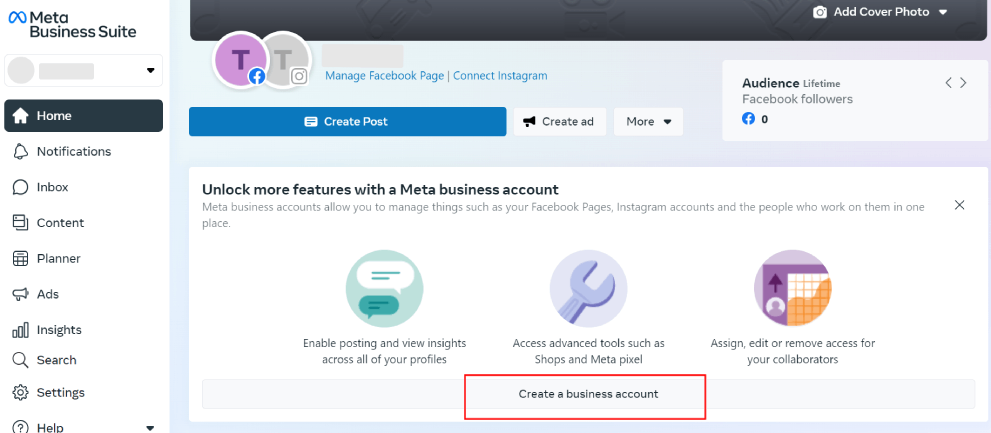Show next Audience card with right chevron

[963, 83]
